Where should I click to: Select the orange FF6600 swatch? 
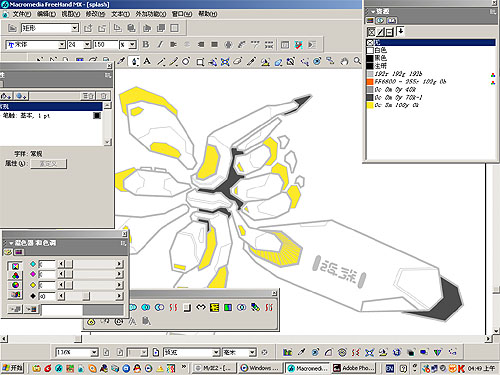coord(370,82)
